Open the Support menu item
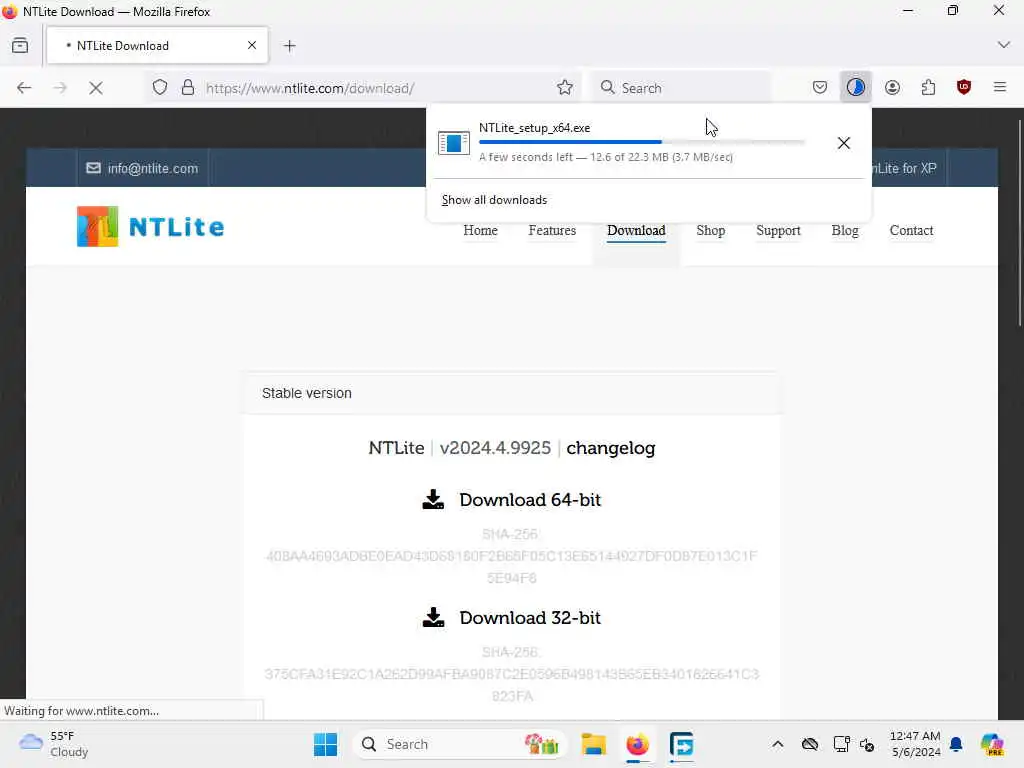 pos(778,231)
